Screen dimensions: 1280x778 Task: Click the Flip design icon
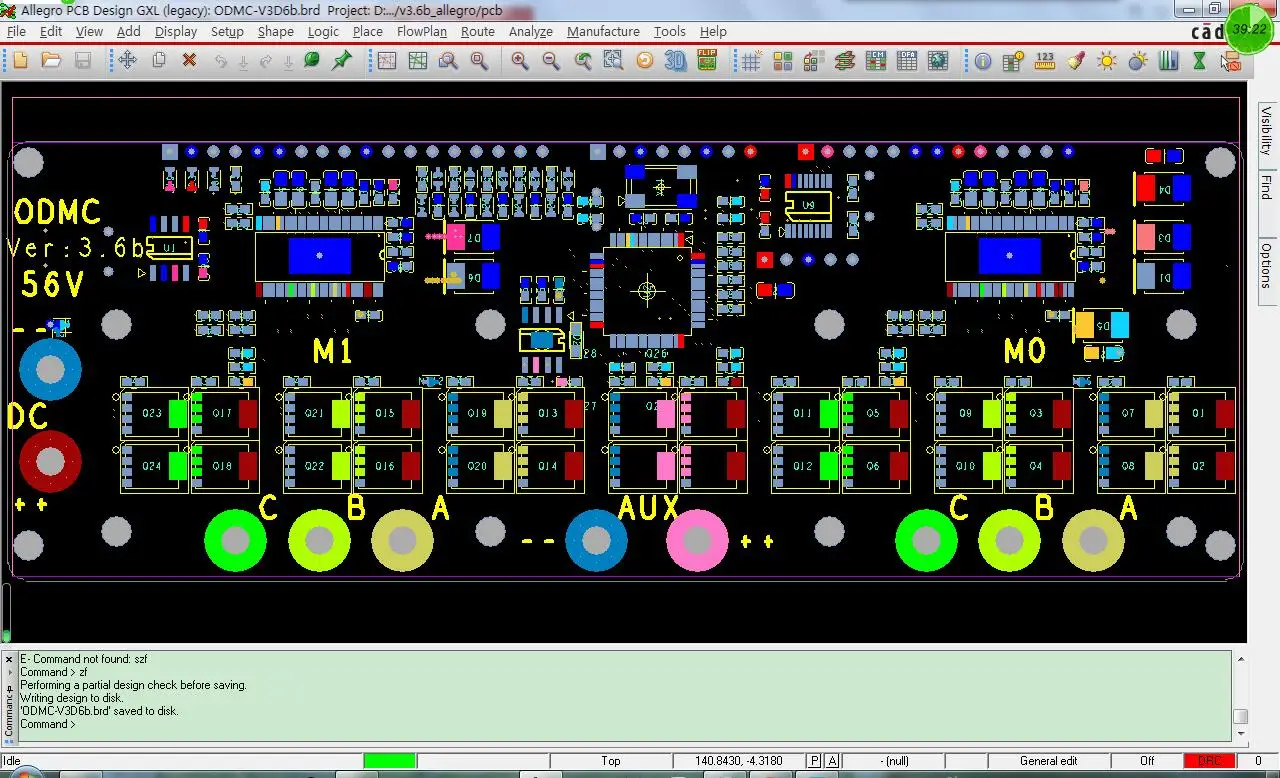click(707, 61)
